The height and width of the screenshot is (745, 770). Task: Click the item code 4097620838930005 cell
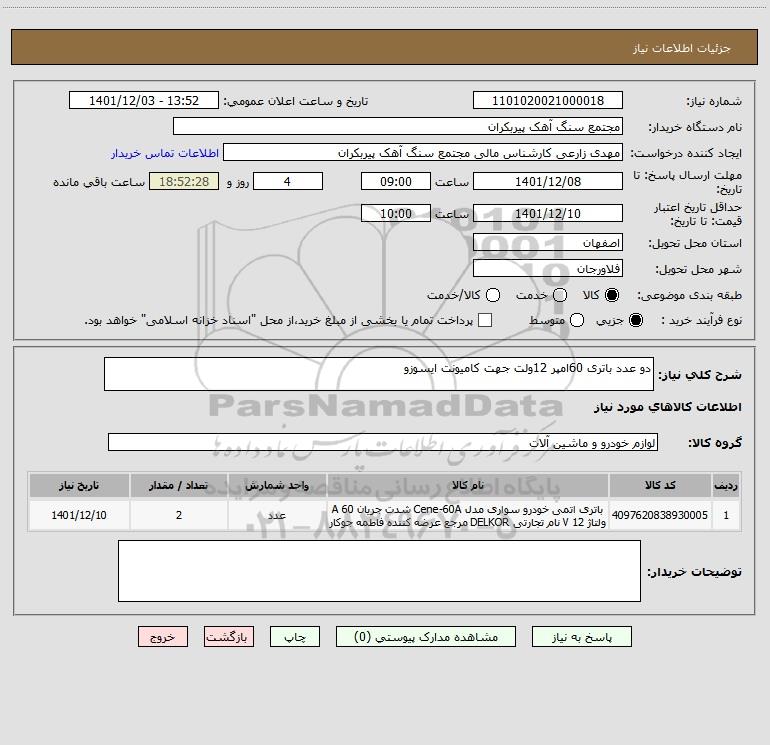(660, 515)
